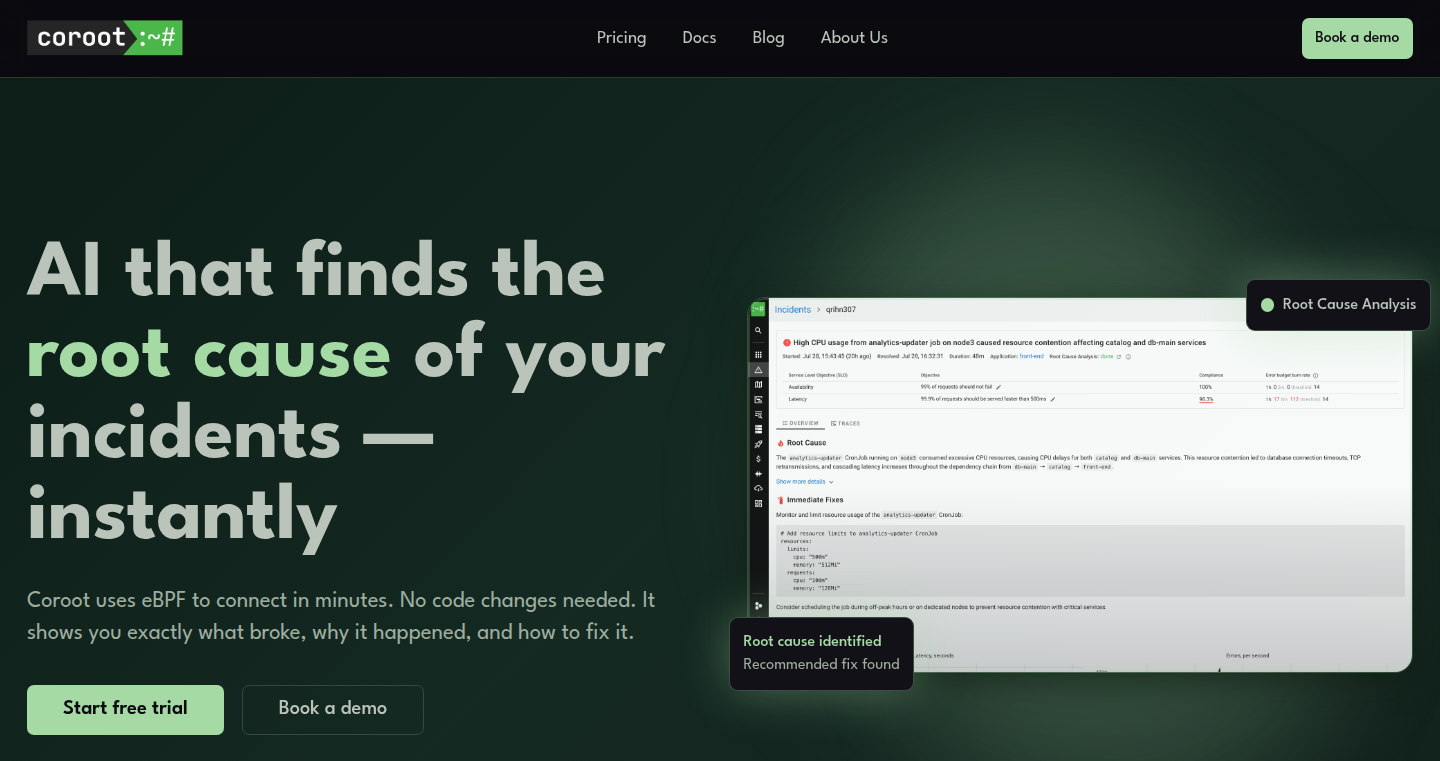Click the Immediate Fixes heading
Viewport: 1440px width, 761px height.
click(x=815, y=500)
